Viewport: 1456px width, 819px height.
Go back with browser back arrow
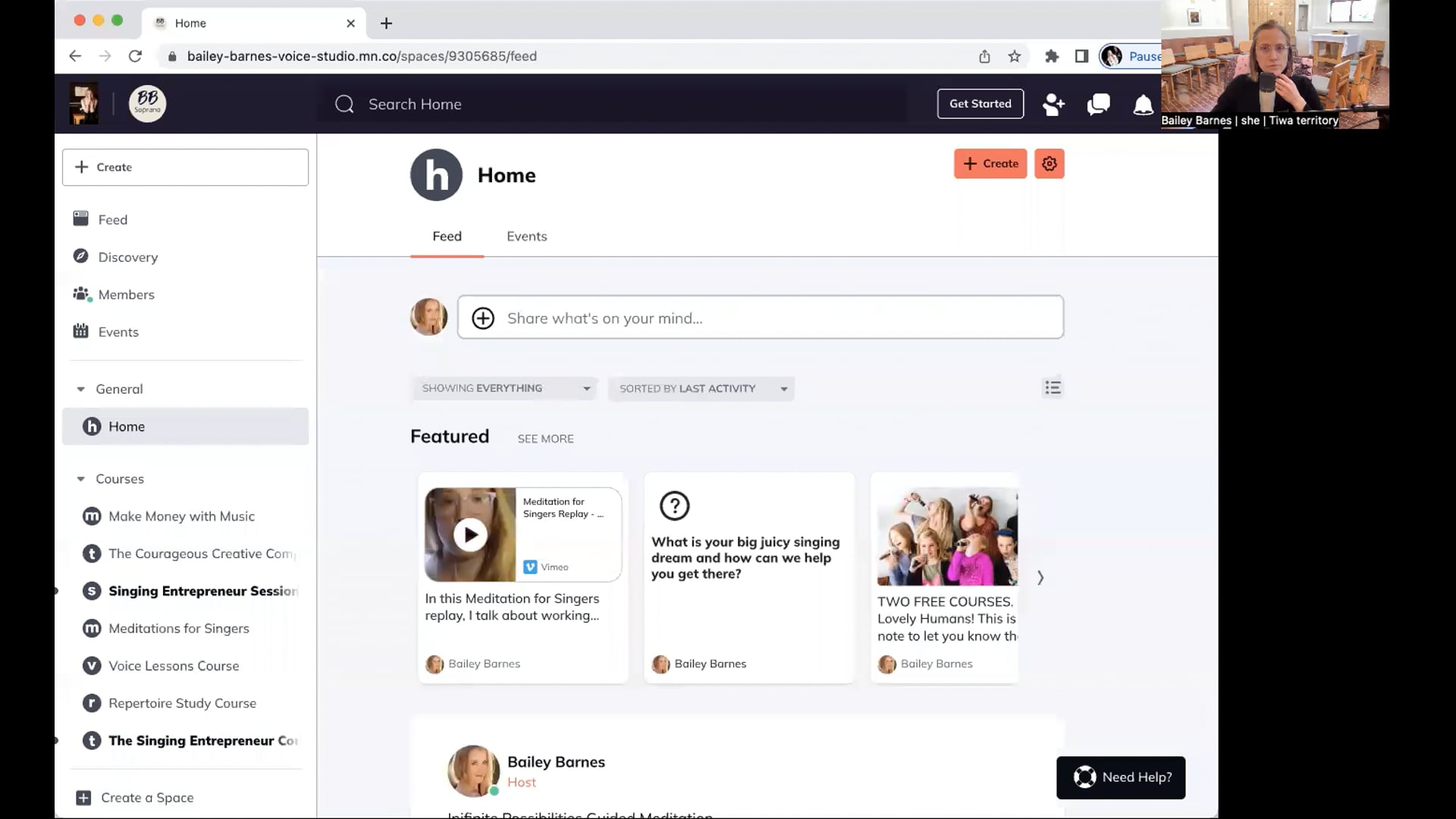click(74, 56)
